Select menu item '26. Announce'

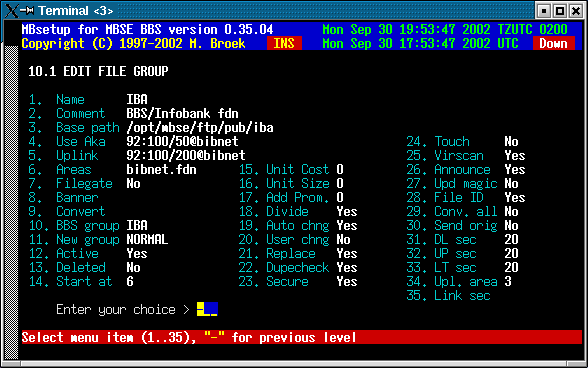pyautogui.click(x=448, y=170)
